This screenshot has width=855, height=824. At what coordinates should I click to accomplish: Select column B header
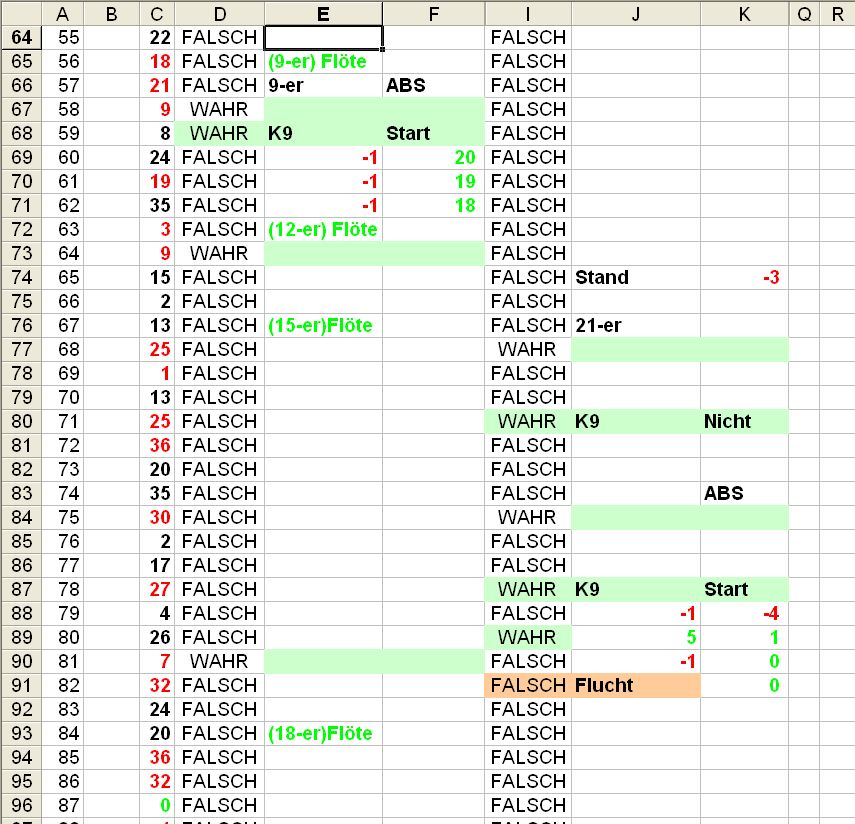112,14
